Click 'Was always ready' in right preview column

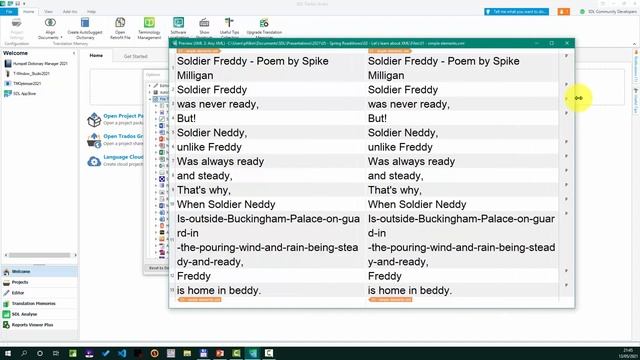411,162
